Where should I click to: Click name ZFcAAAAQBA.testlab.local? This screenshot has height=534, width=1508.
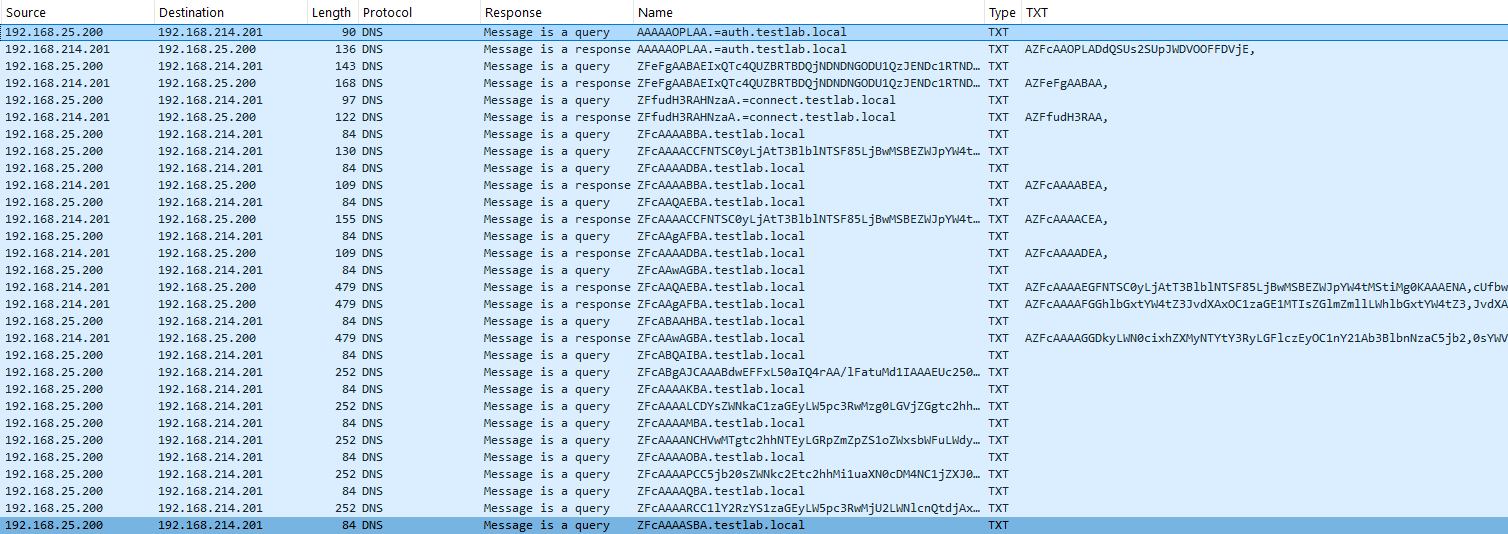(720, 491)
